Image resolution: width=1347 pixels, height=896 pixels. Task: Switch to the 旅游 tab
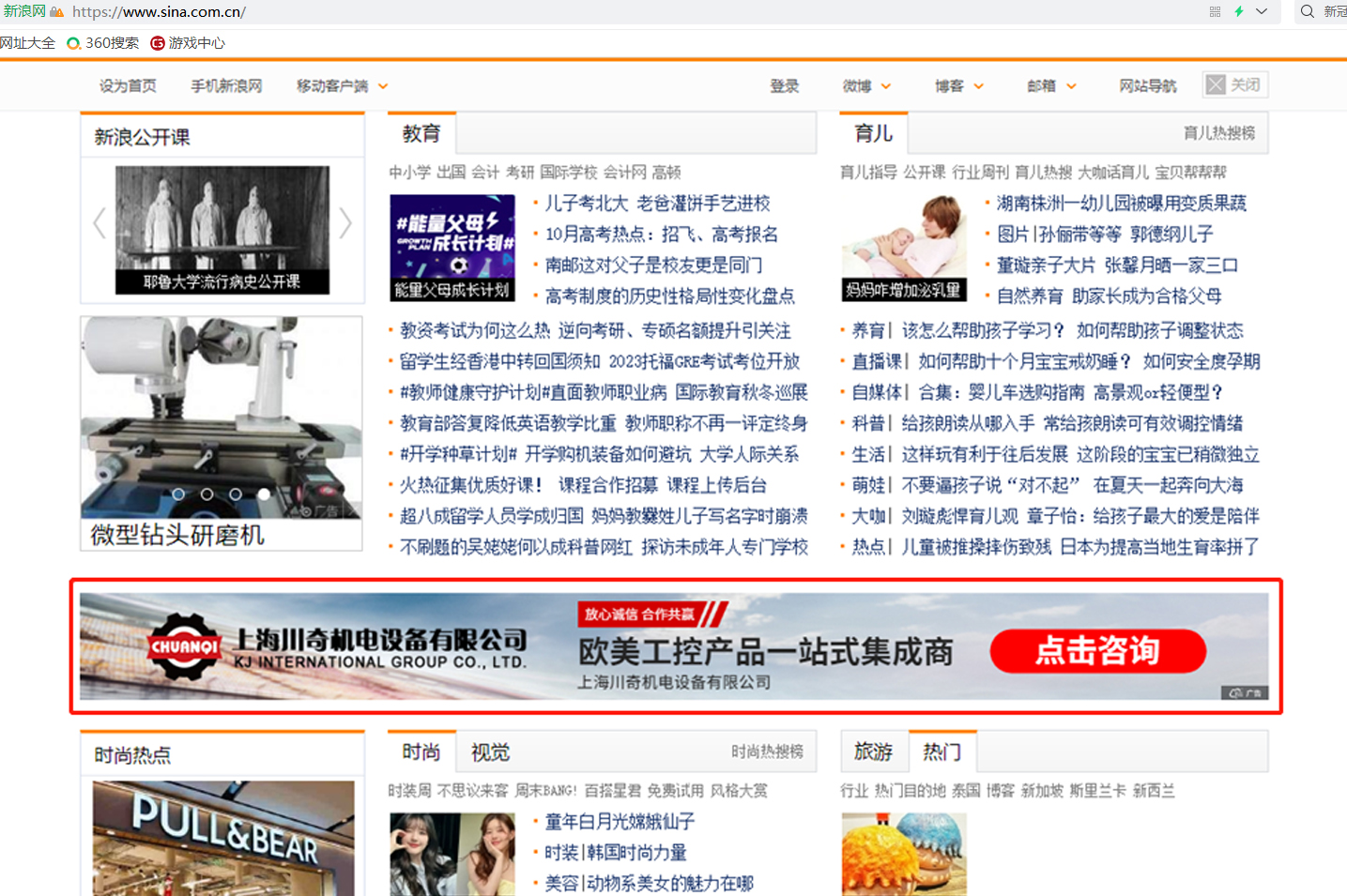[x=873, y=752]
